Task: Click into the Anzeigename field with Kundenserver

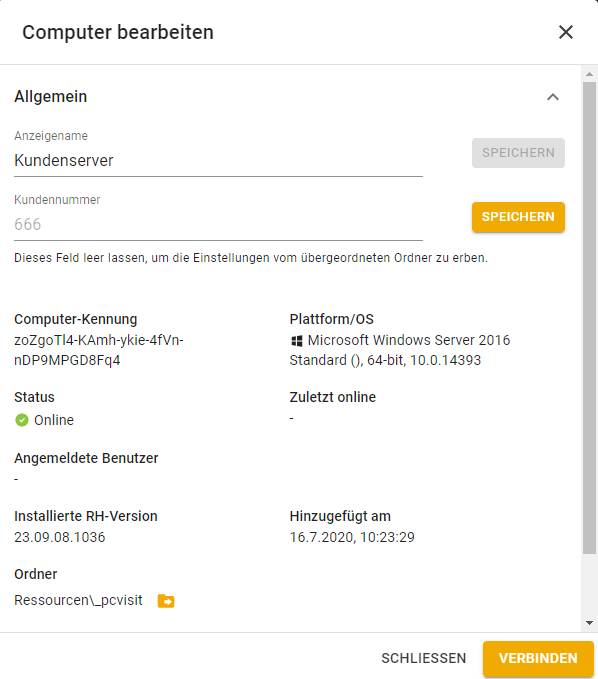Action: pos(218,161)
